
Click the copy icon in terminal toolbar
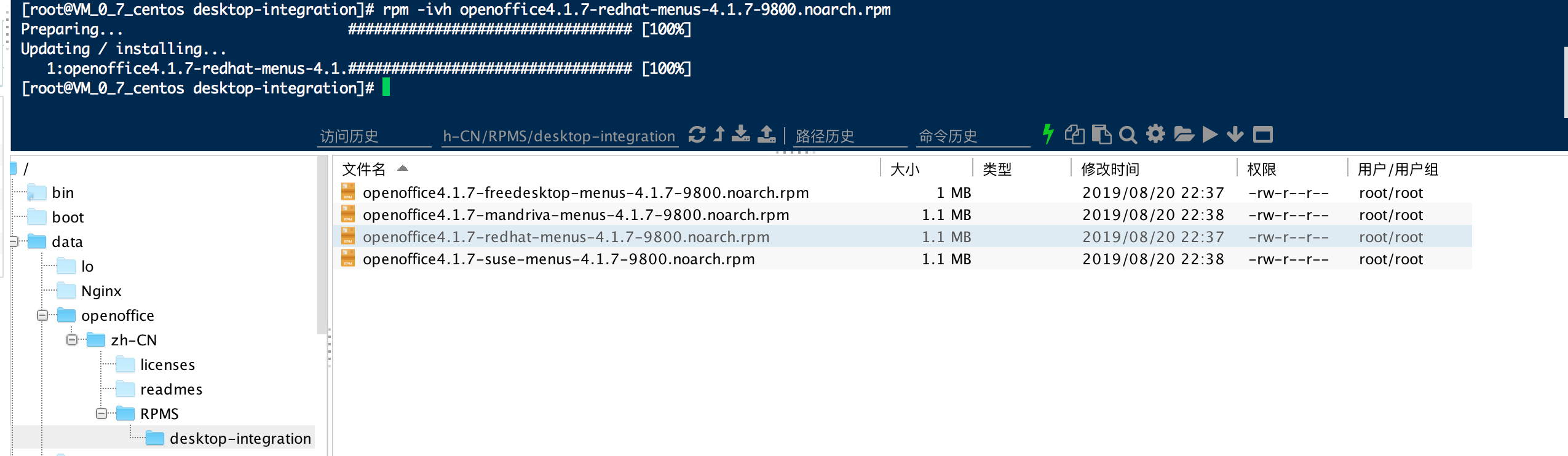(x=1074, y=134)
